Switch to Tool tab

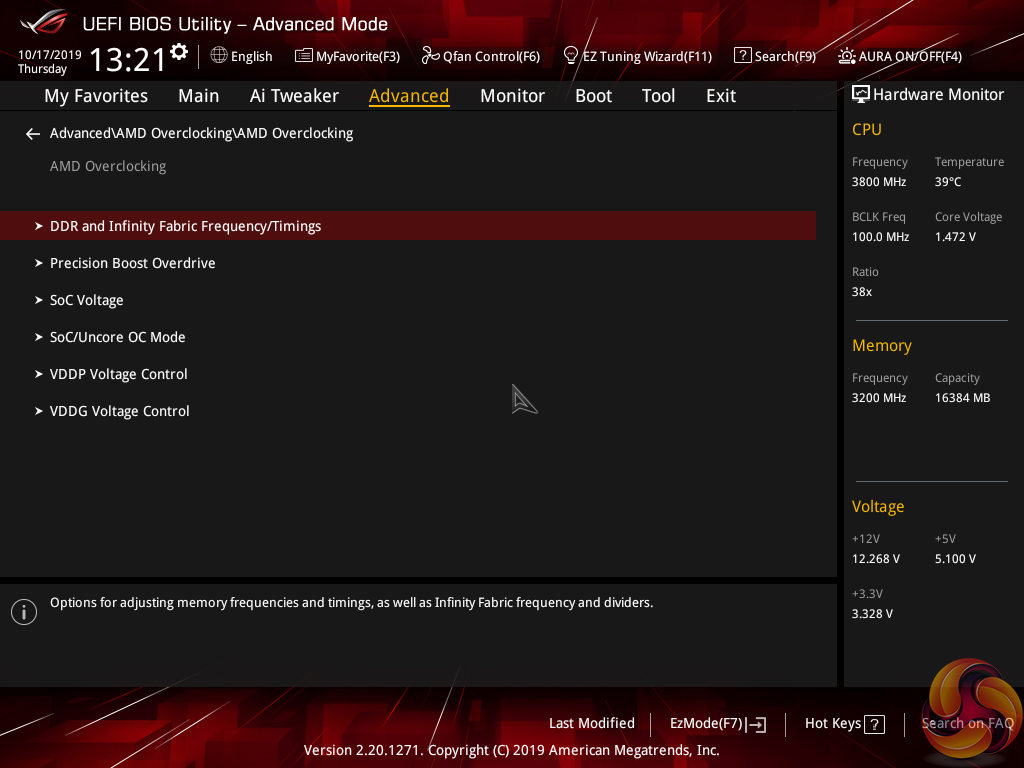[658, 96]
